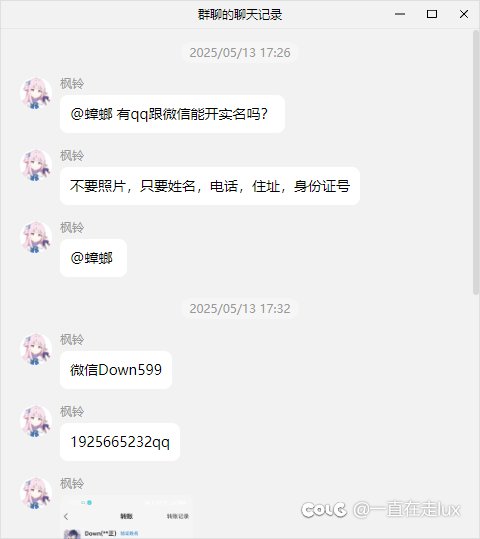Click the avatar next to the 不要照片 message

tap(36, 165)
